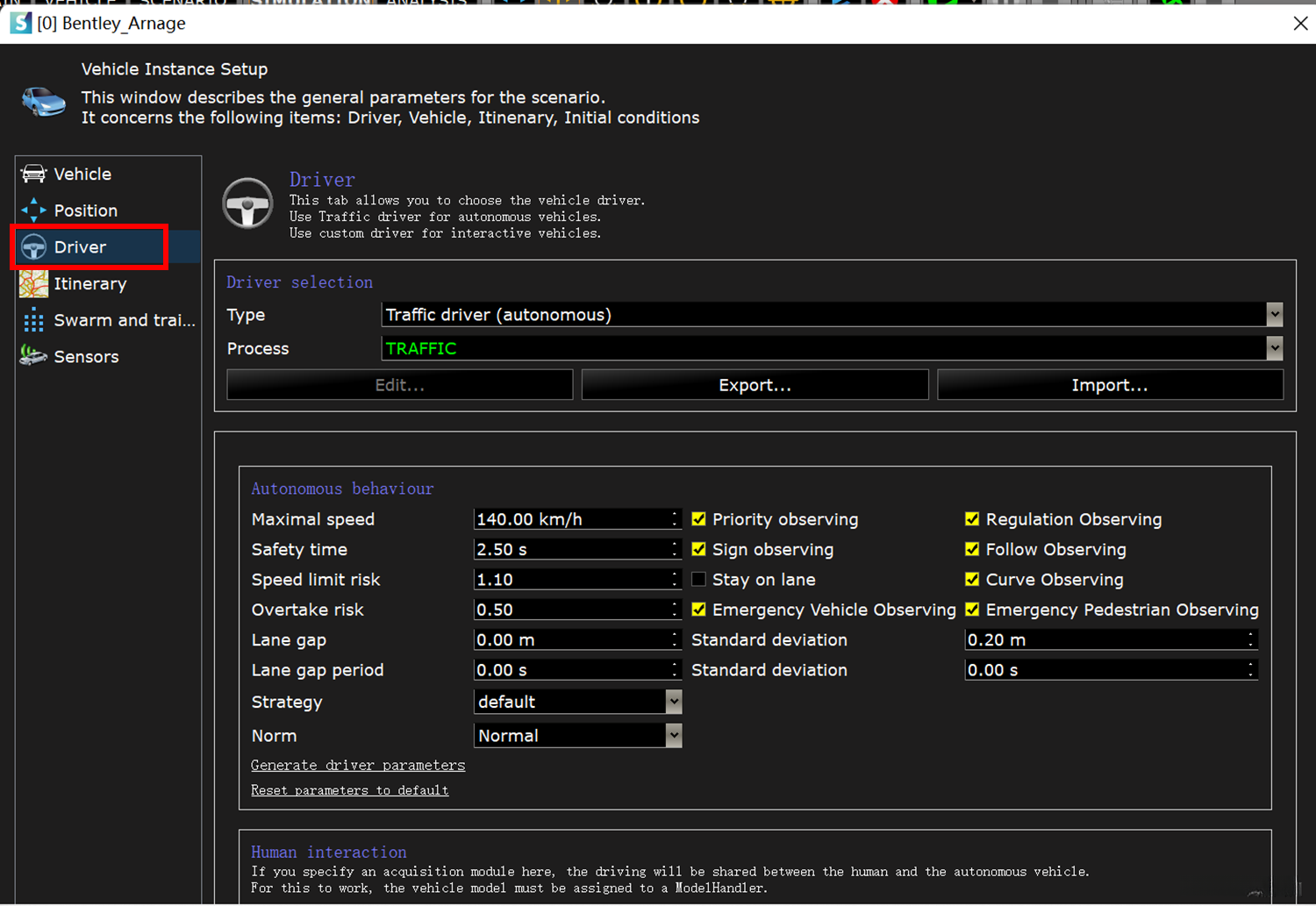This screenshot has width=1316, height=906.
Task: Open the Strategy default dropdown
Action: pos(577,702)
